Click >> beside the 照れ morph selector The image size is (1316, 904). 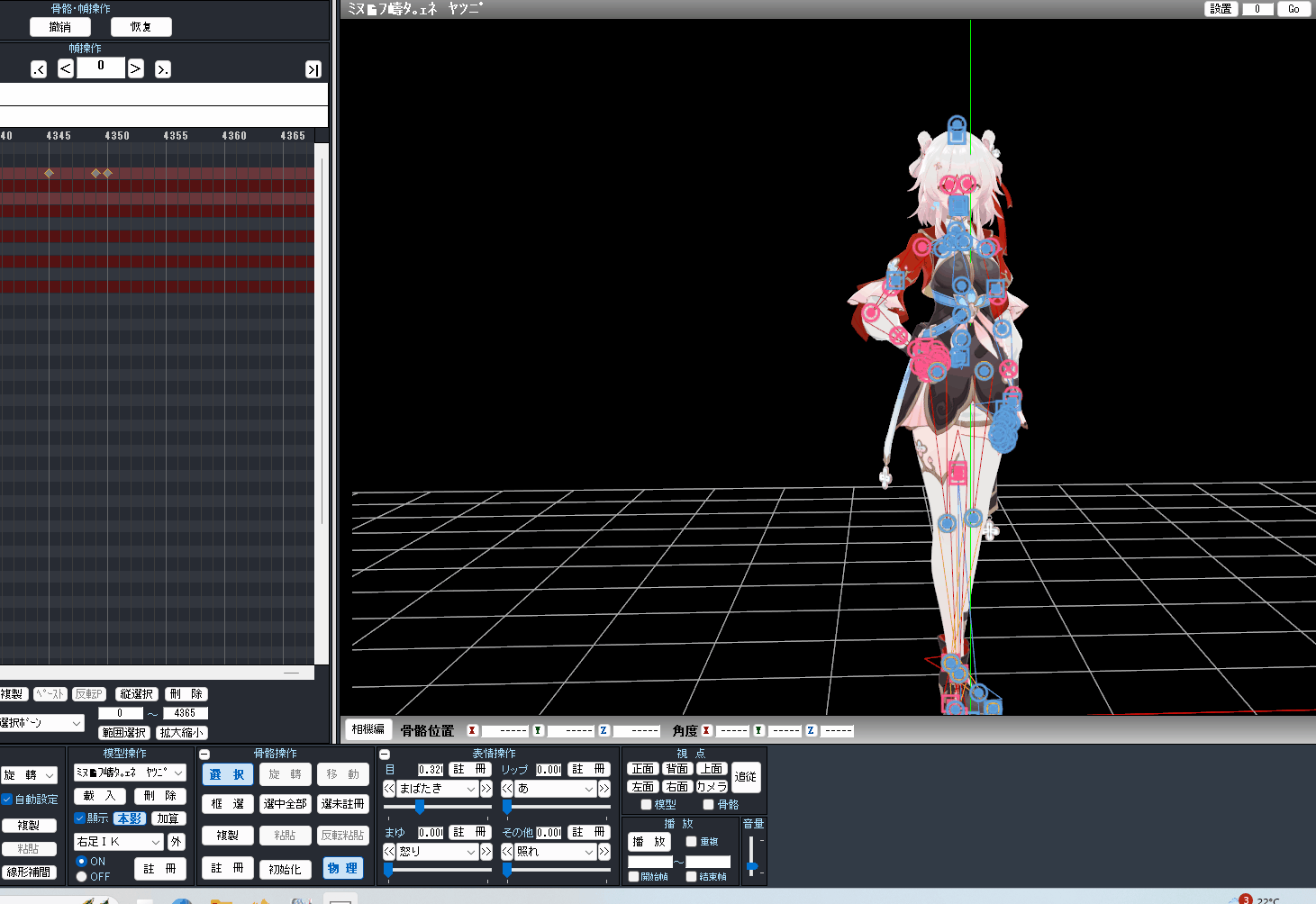click(x=602, y=852)
